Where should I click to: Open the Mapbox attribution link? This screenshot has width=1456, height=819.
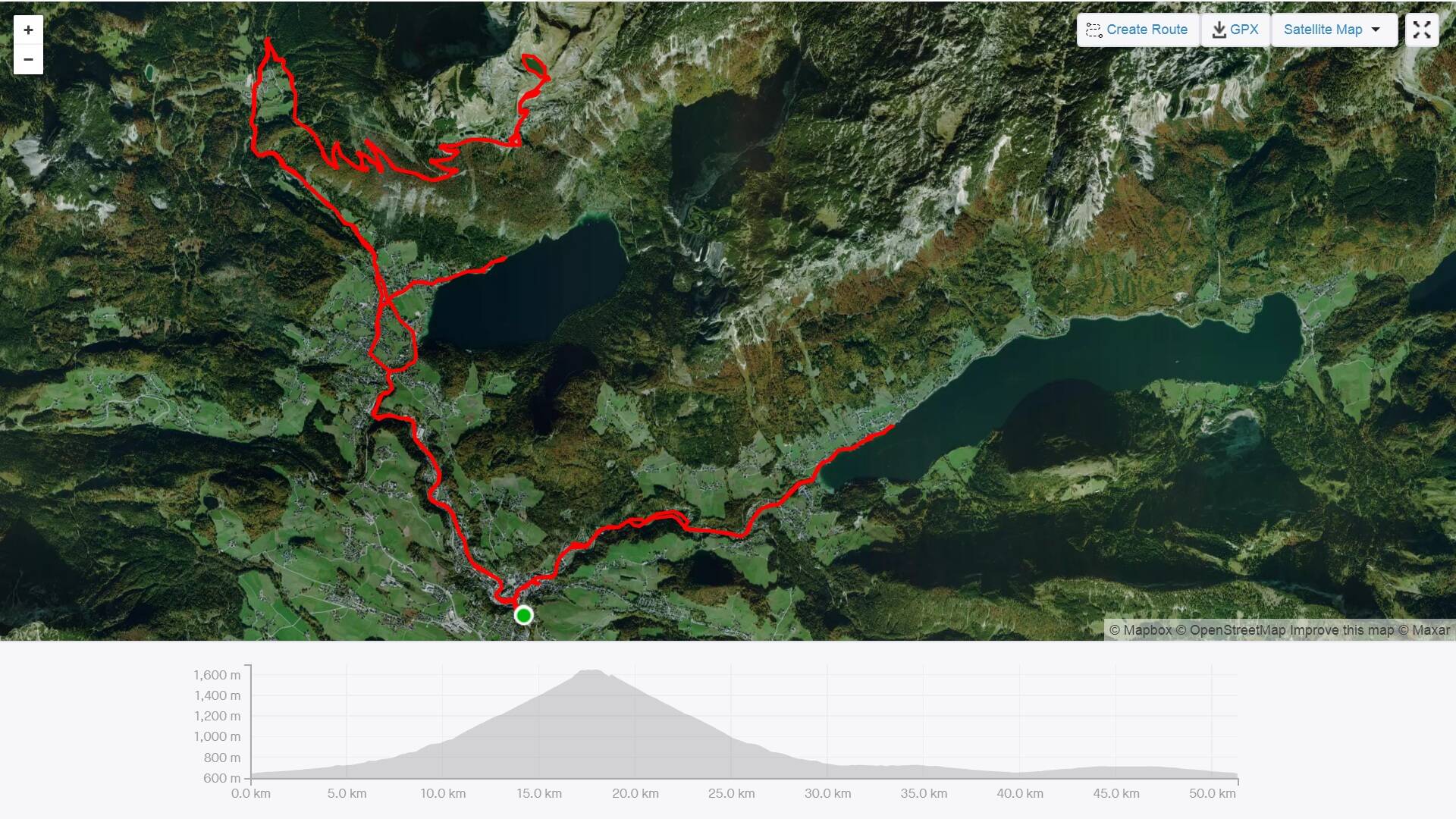coord(1141,630)
